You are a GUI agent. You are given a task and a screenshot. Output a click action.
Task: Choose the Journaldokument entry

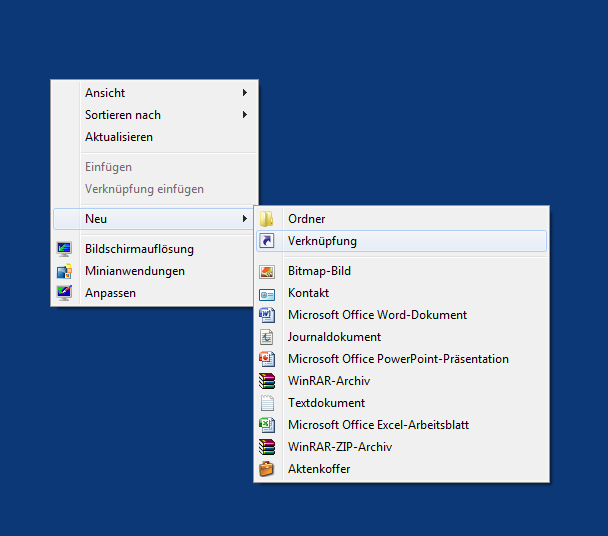tap(334, 337)
